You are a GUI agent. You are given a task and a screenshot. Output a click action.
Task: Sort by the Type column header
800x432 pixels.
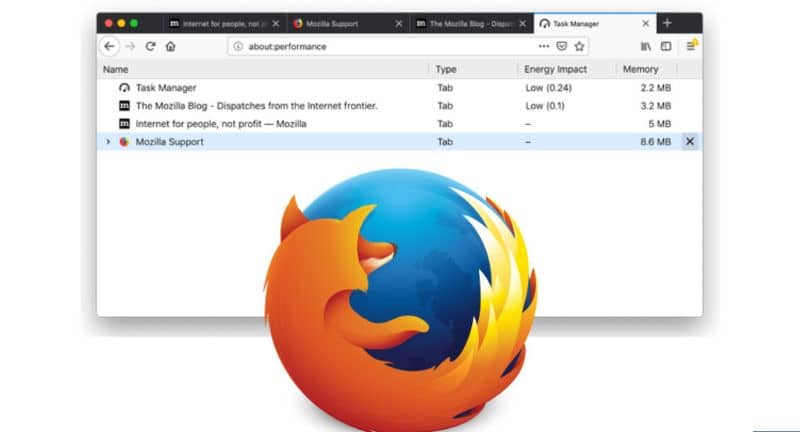click(x=473, y=69)
